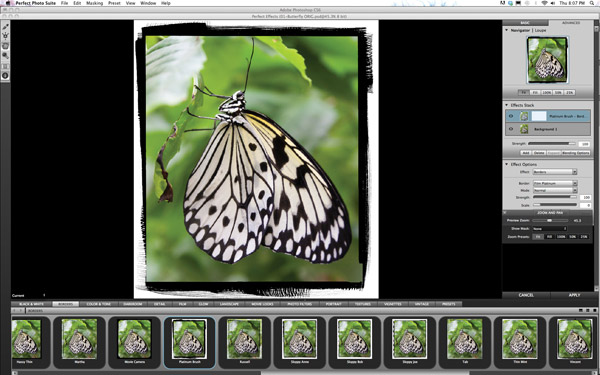Switch to the Vintage effects tab
Screen dimensions: 600x375
421,304
